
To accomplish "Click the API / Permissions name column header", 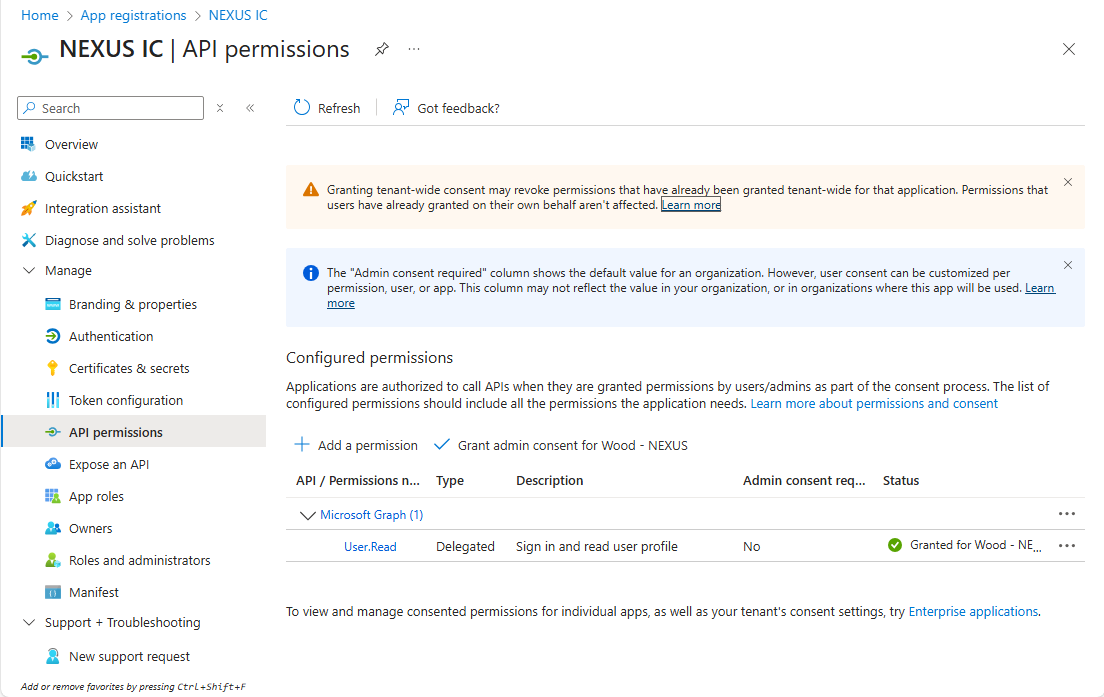I will [358, 480].
